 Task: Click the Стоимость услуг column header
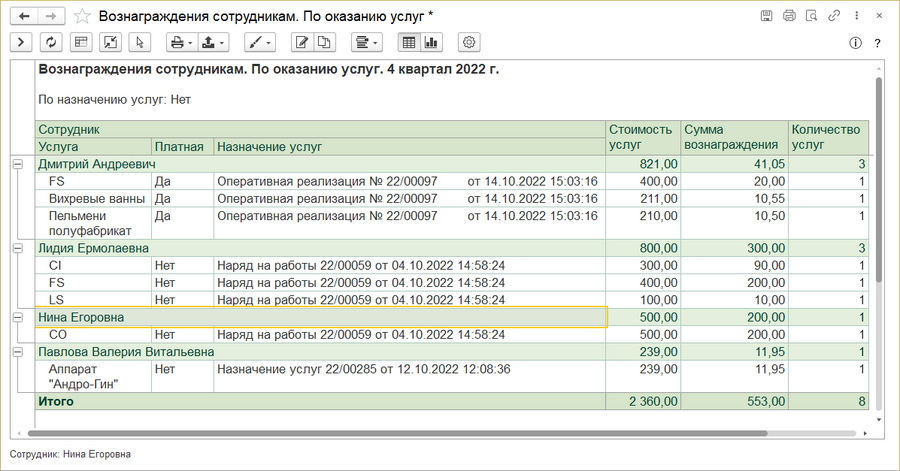[x=643, y=138]
